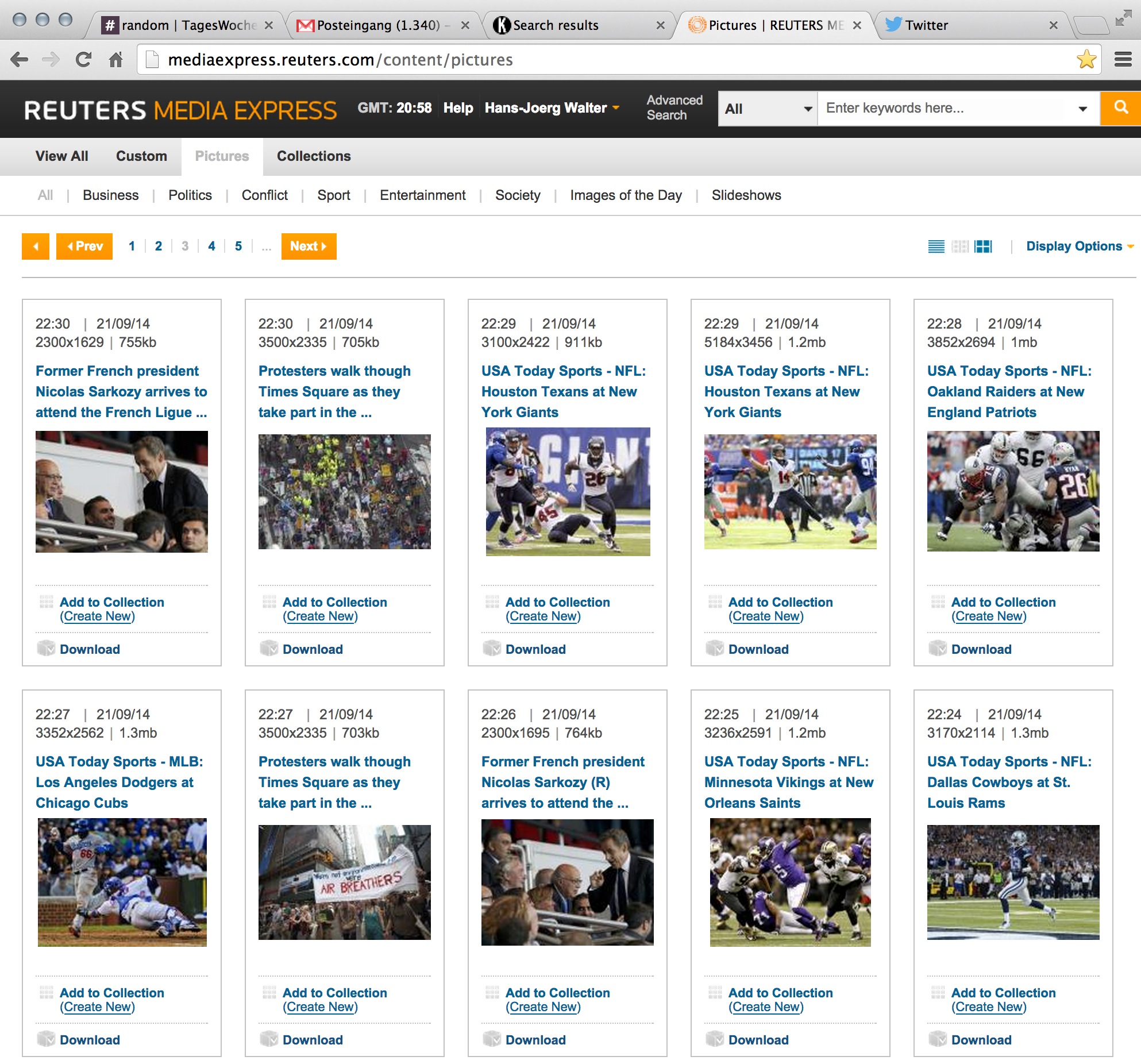This screenshot has width=1141, height=1064.
Task: Open Advanced Search
Action: coord(674,108)
